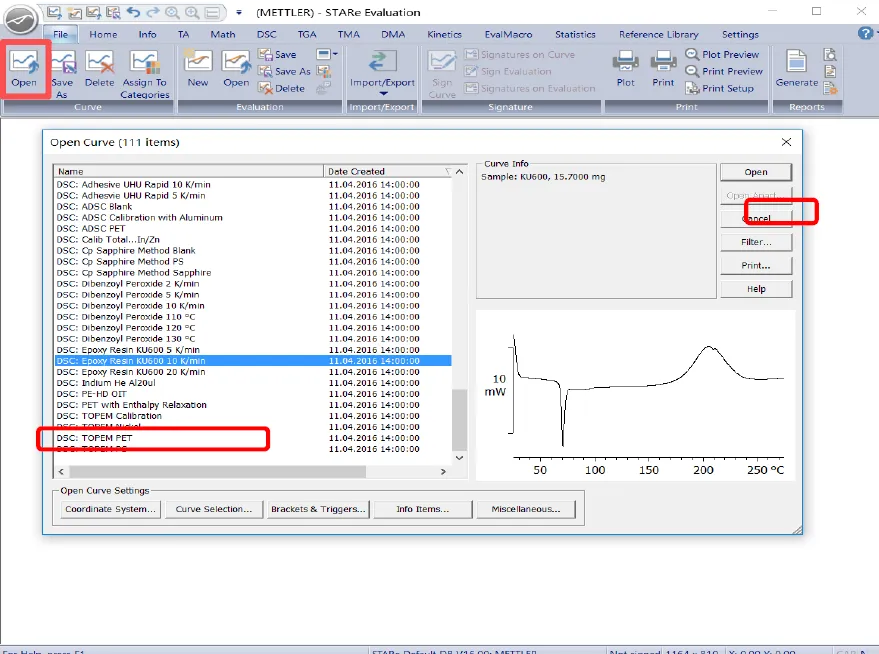This screenshot has width=879, height=654.
Task: Click the Name column header
Action: pos(188,171)
